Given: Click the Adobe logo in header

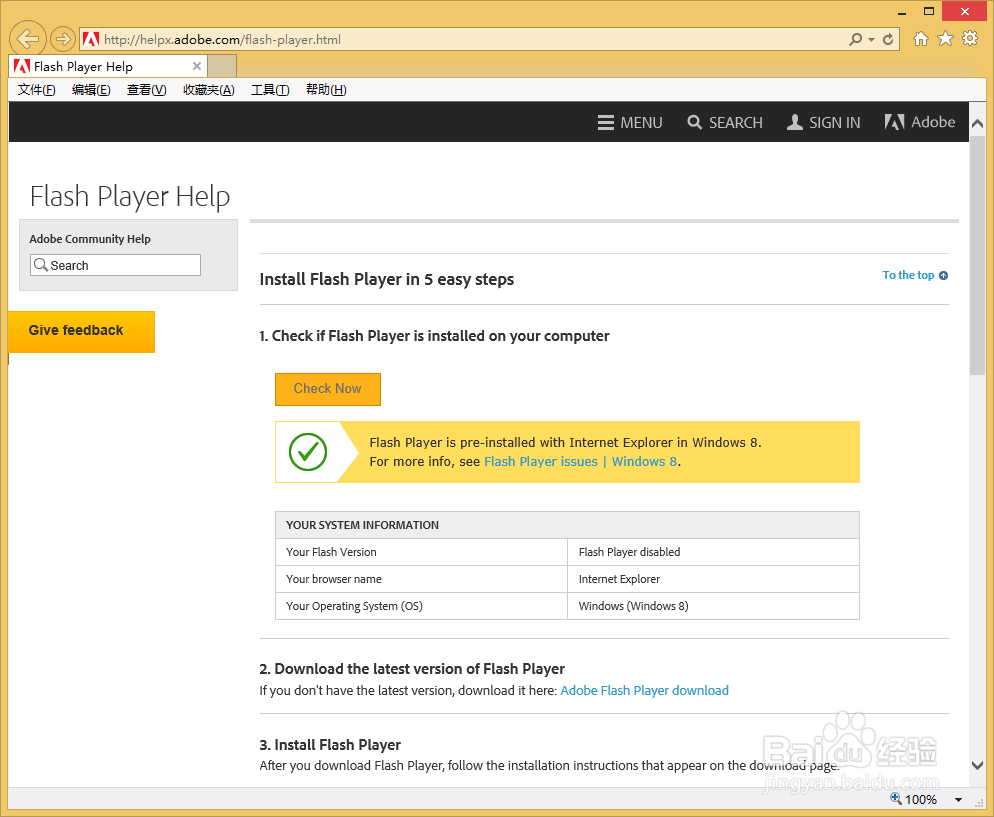Looking at the screenshot, I should (x=920, y=122).
